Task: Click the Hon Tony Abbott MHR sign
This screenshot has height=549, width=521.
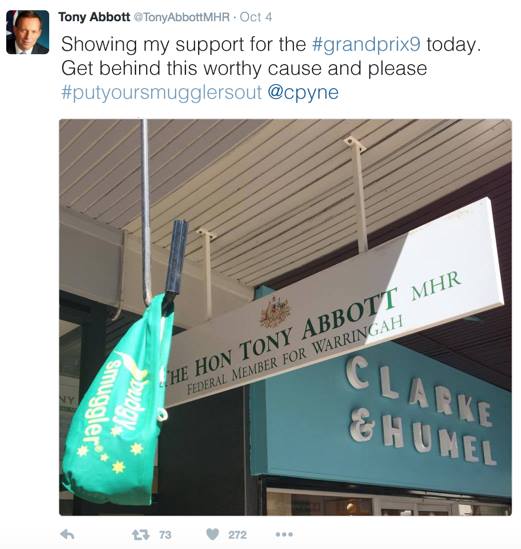Action: 333,303
